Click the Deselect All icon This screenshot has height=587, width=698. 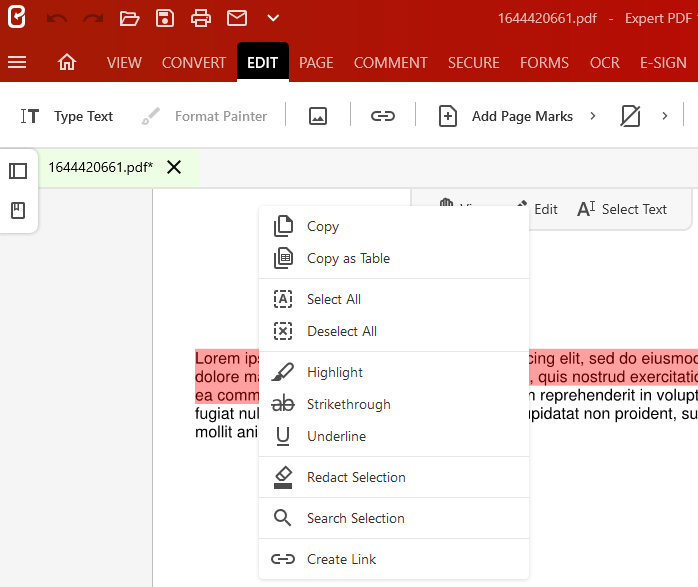(x=283, y=331)
